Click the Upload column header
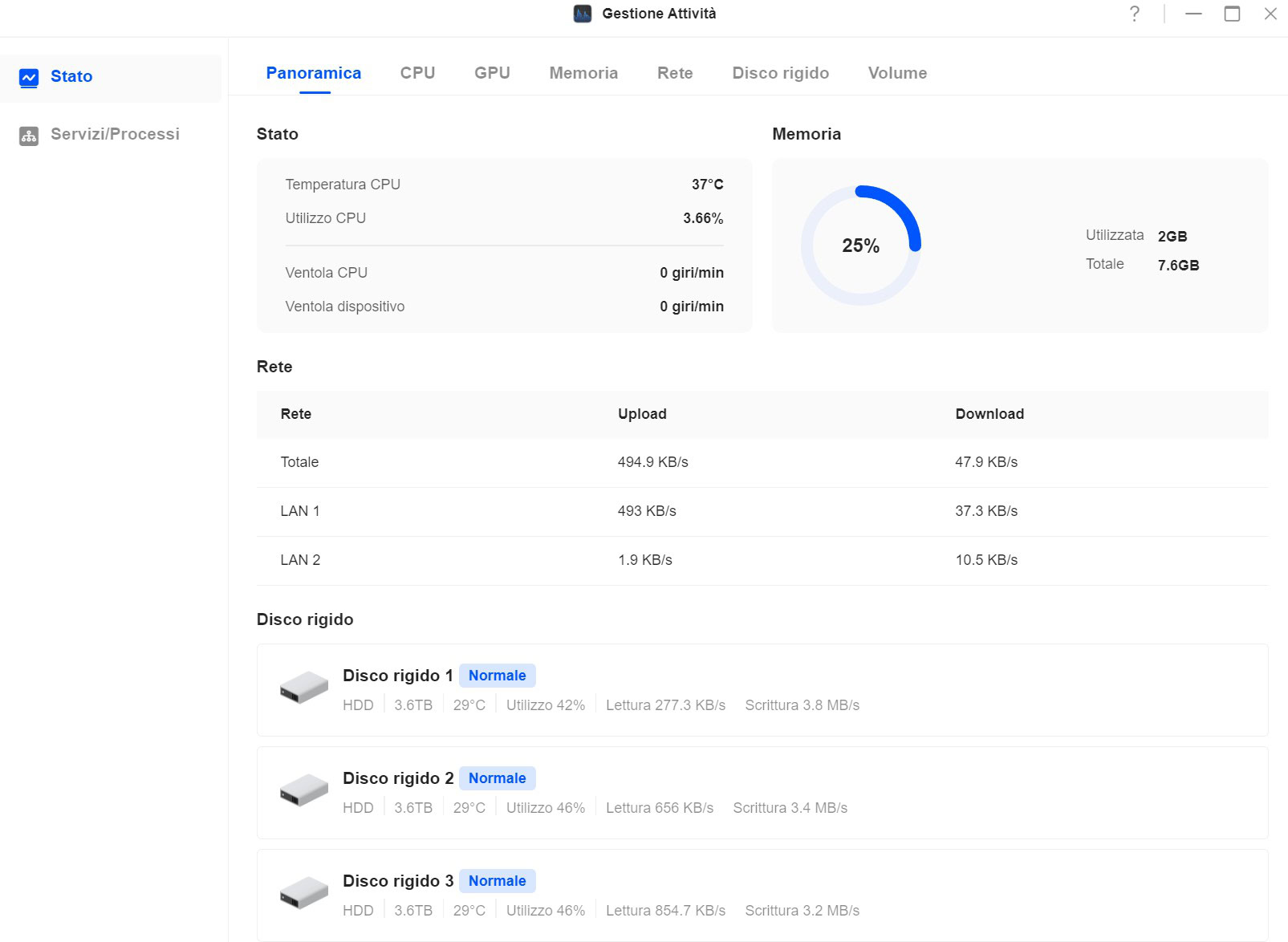1288x942 pixels. pos(642,414)
